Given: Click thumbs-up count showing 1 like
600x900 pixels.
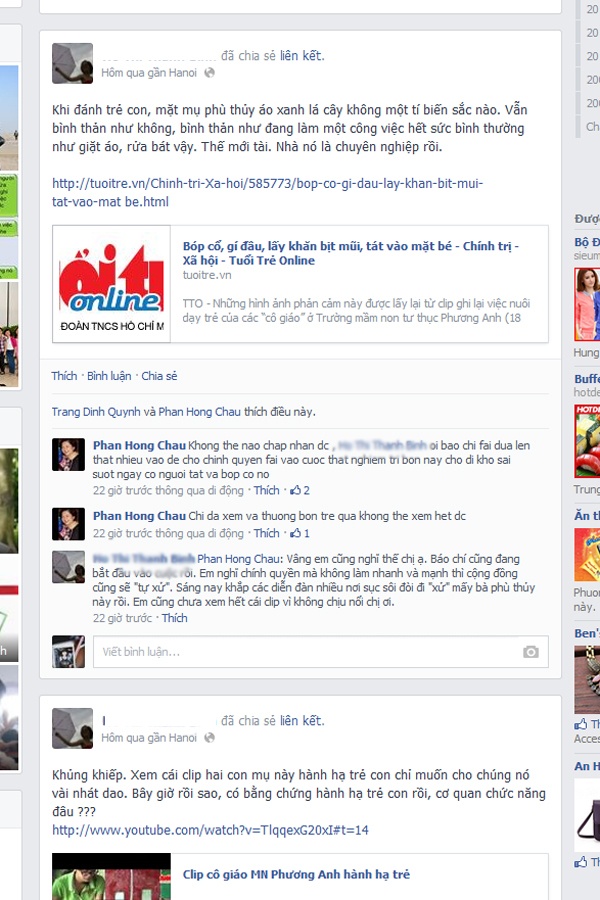Looking at the screenshot, I should (x=300, y=533).
